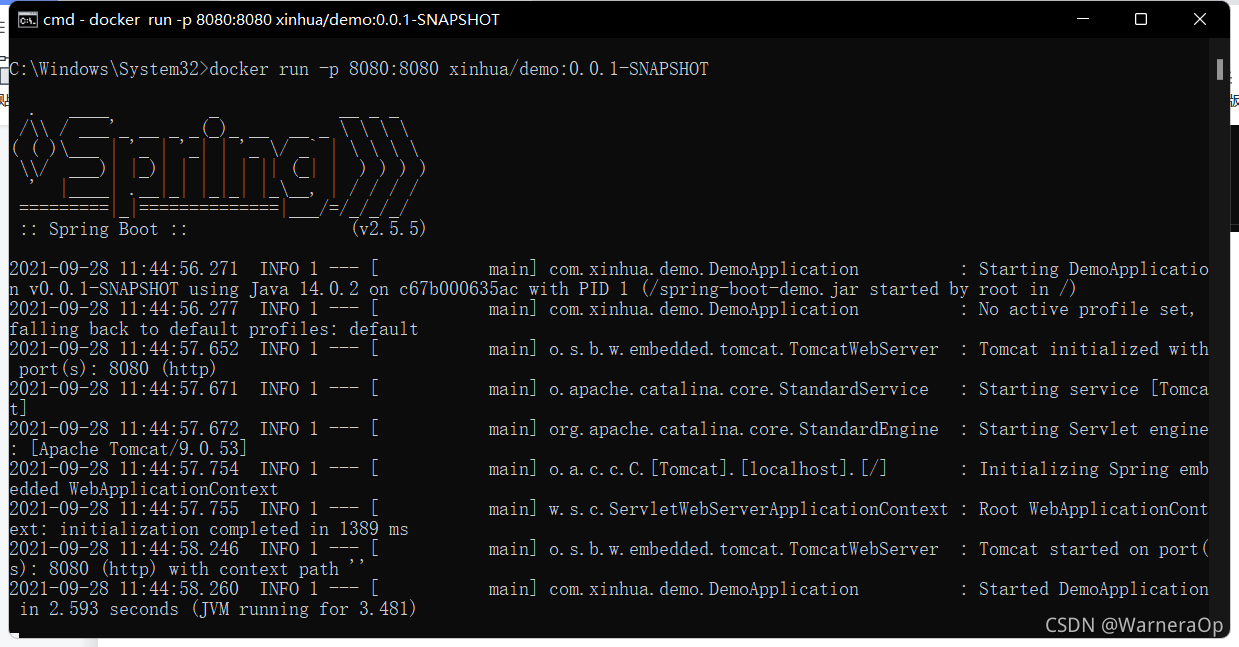Viewport: 1239px width, 647px height.
Task: Click the 'Tomcat started on port(' log message
Action: point(1093,549)
